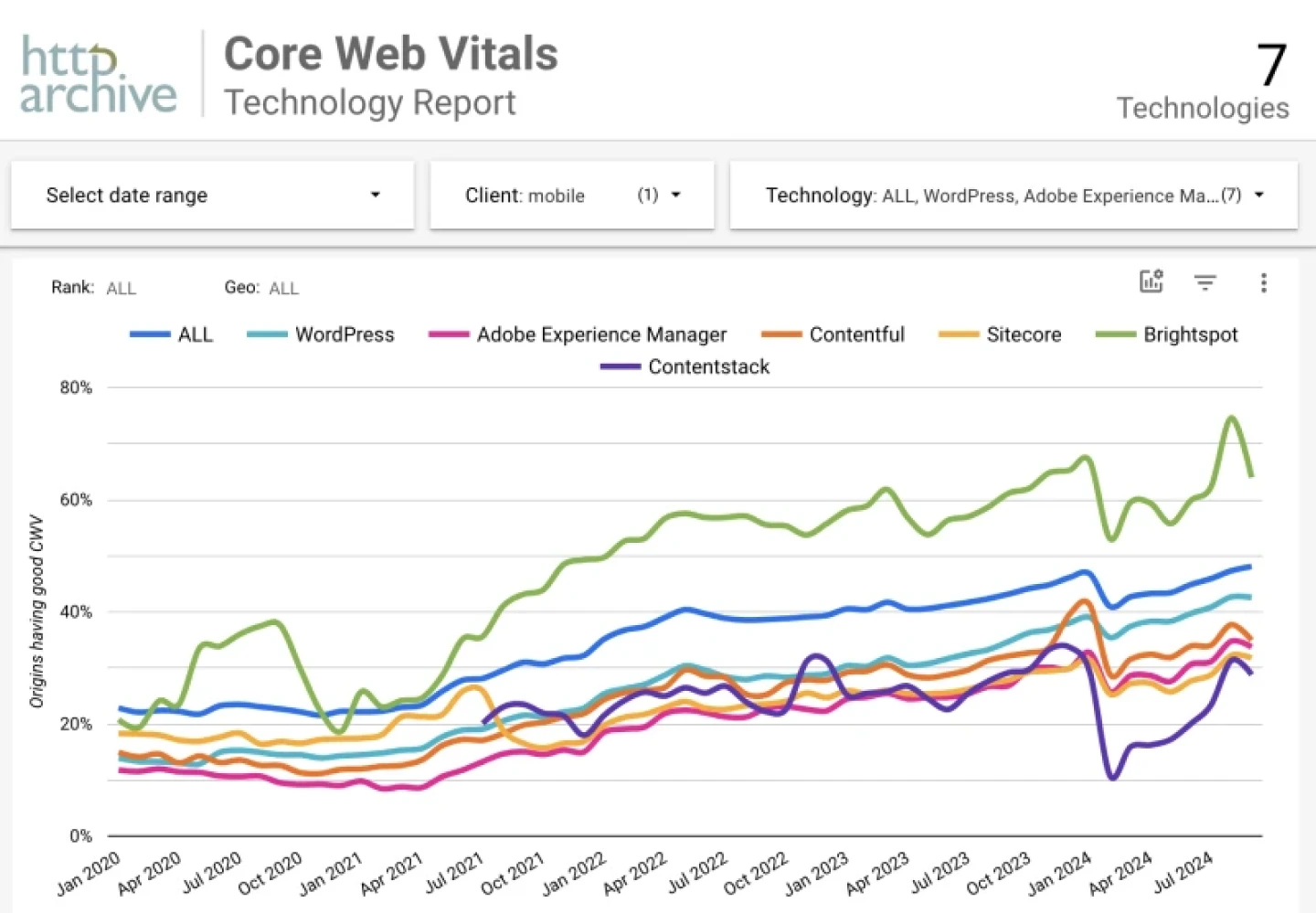
Task: Open the Technology filter dropdown
Action: click(1013, 195)
